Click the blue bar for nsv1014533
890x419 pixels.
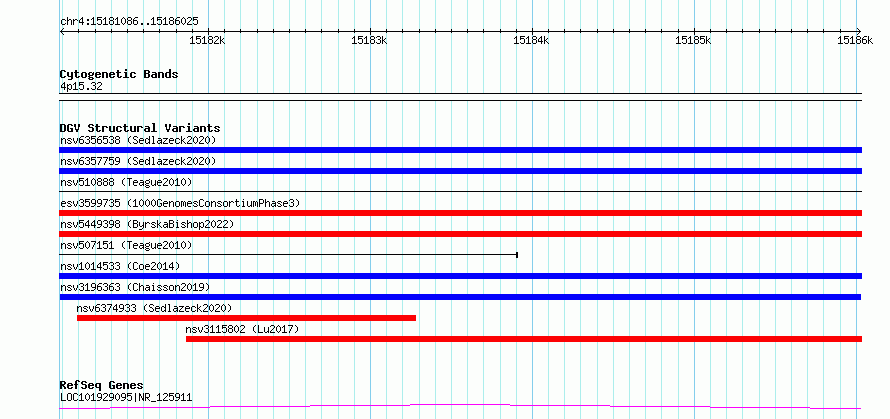coord(460,276)
